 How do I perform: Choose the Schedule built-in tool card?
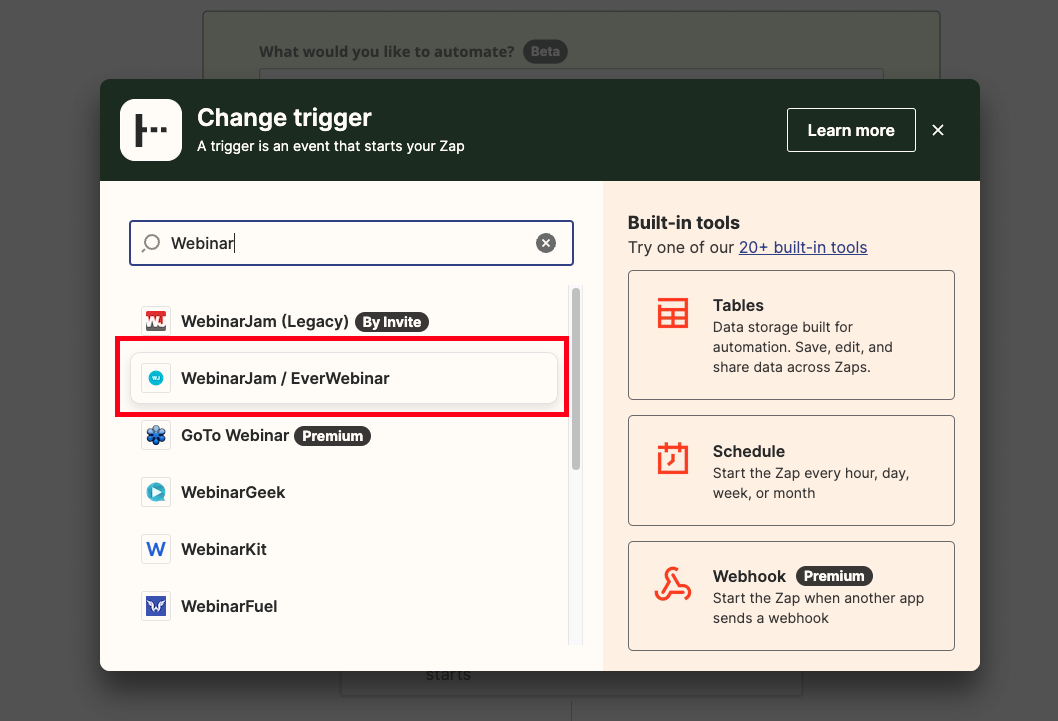tap(791, 470)
